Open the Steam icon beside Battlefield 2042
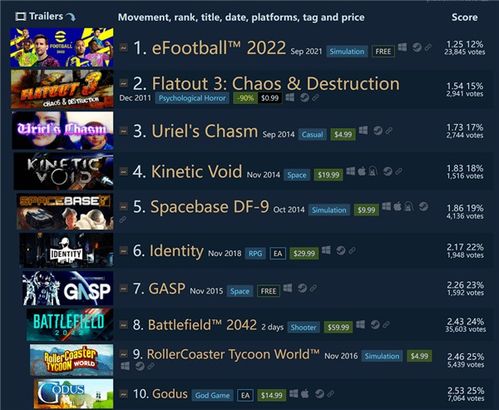The width and height of the screenshot is (499, 410). (375, 325)
